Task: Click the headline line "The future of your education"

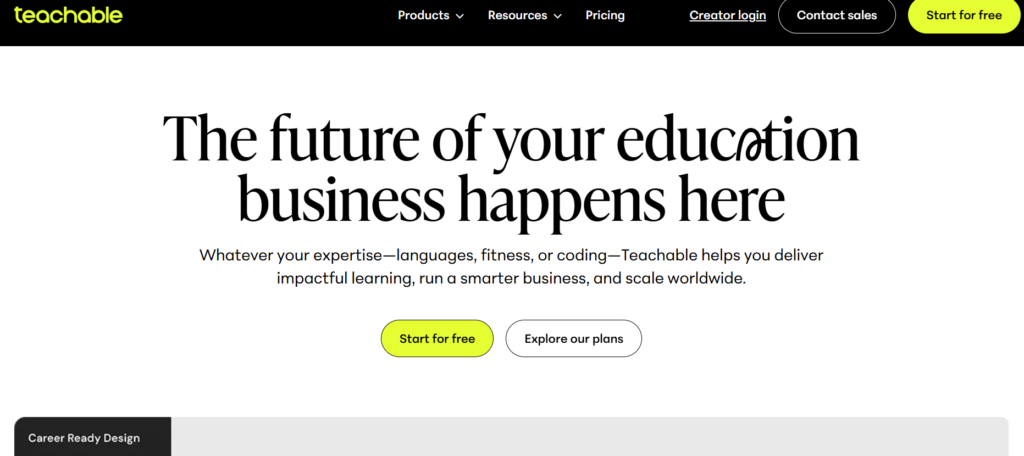Action: 510,140
